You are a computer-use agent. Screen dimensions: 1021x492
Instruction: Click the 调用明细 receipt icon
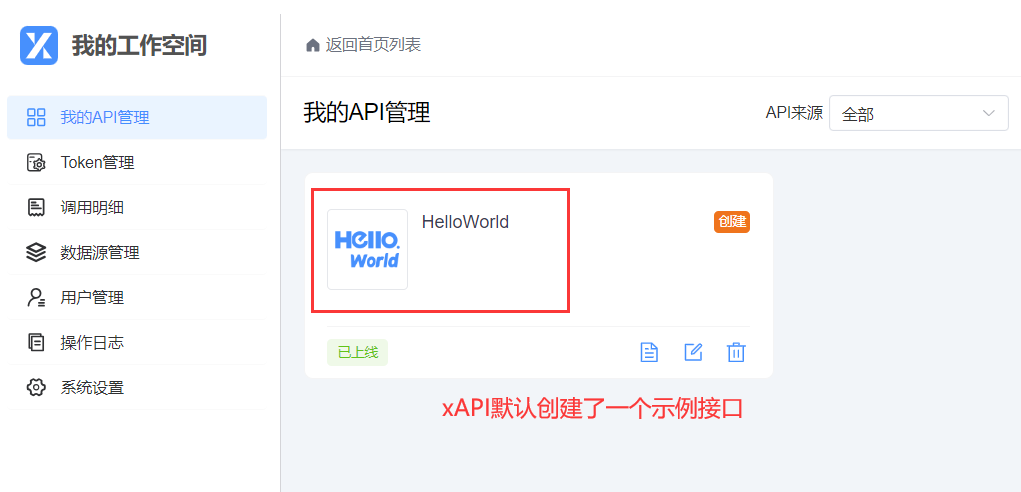tap(36, 208)
